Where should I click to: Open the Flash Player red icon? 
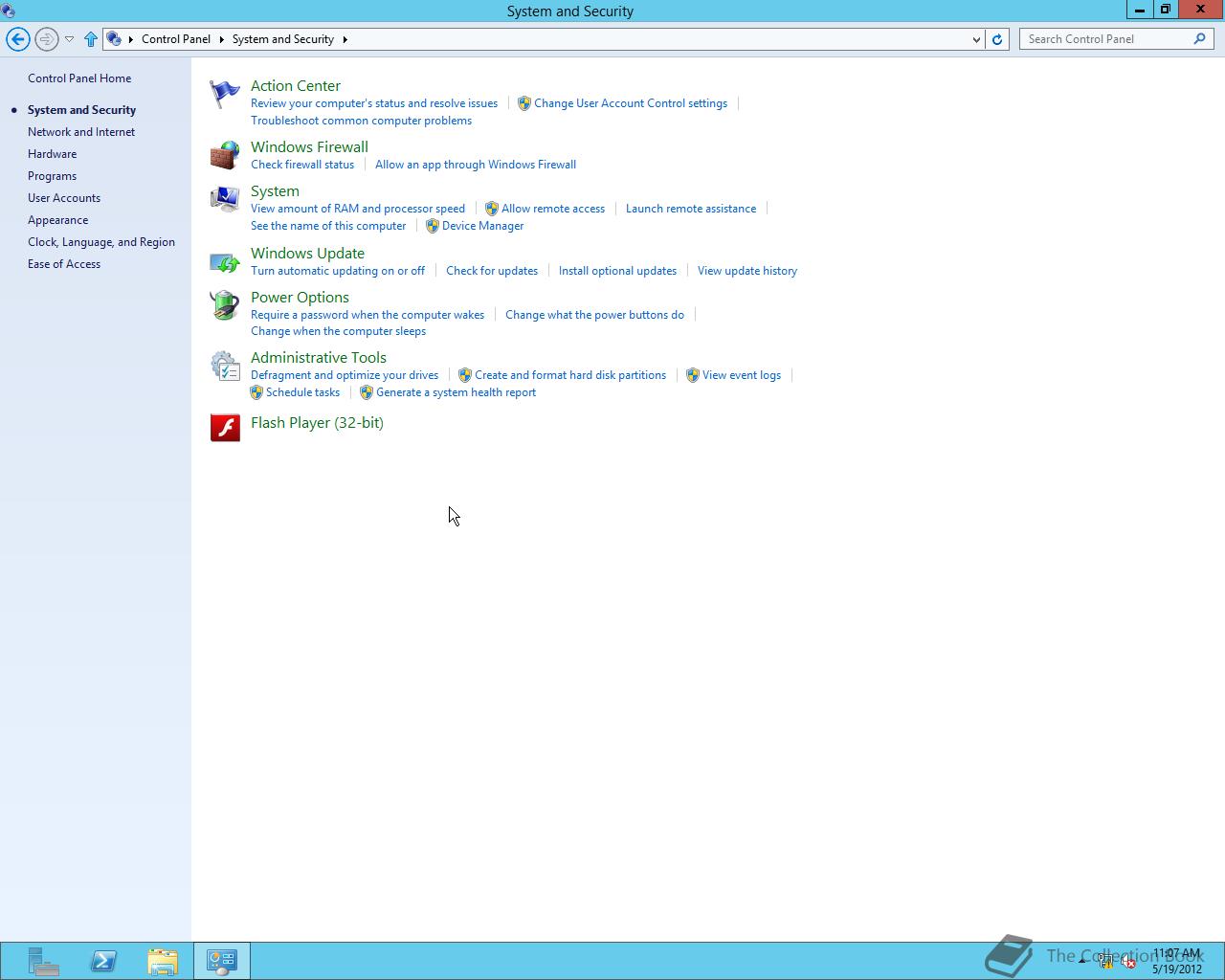(x=225, y=427)
